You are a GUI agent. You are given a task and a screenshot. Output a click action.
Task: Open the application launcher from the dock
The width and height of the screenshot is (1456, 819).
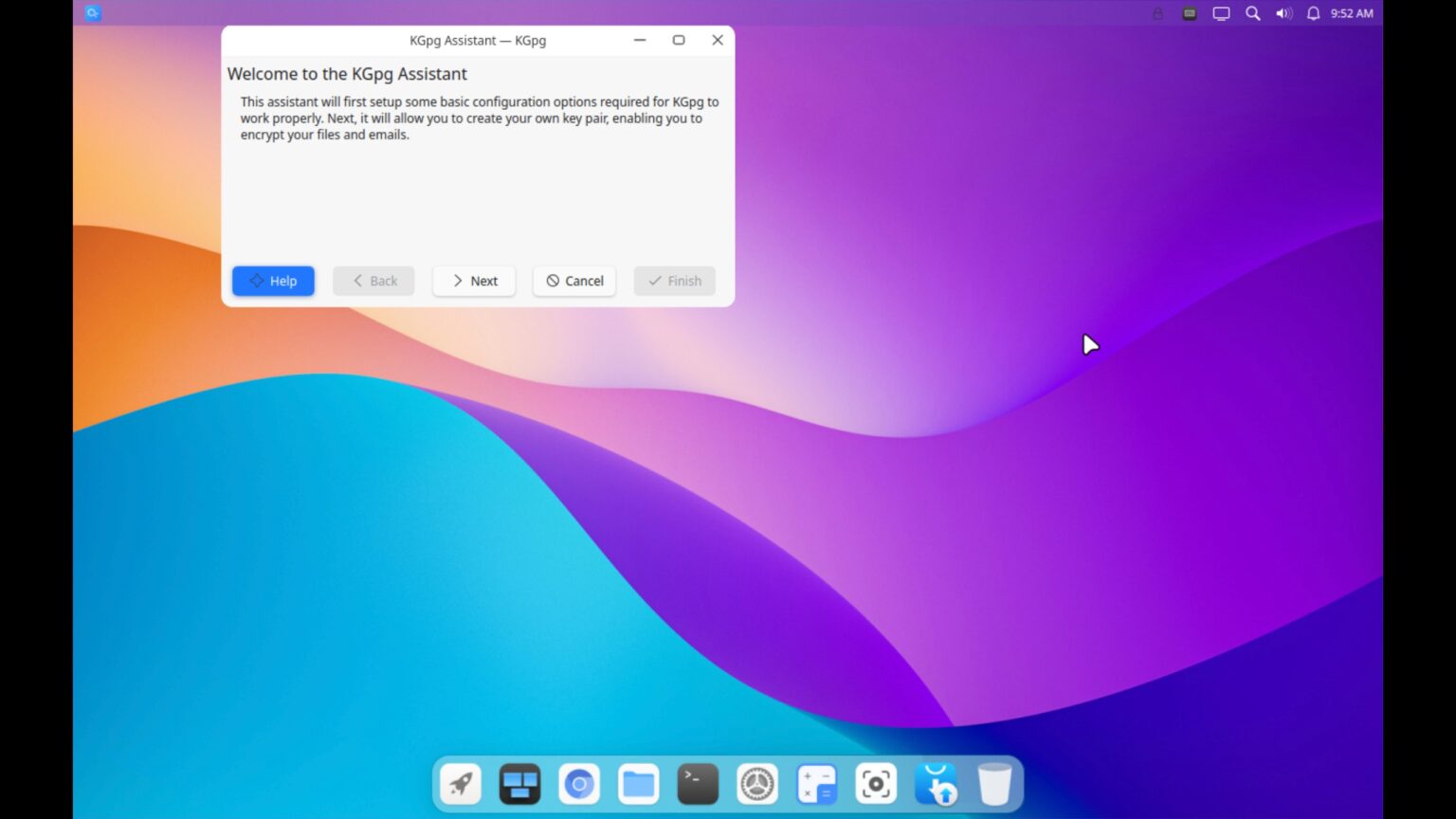pos(461,783)
